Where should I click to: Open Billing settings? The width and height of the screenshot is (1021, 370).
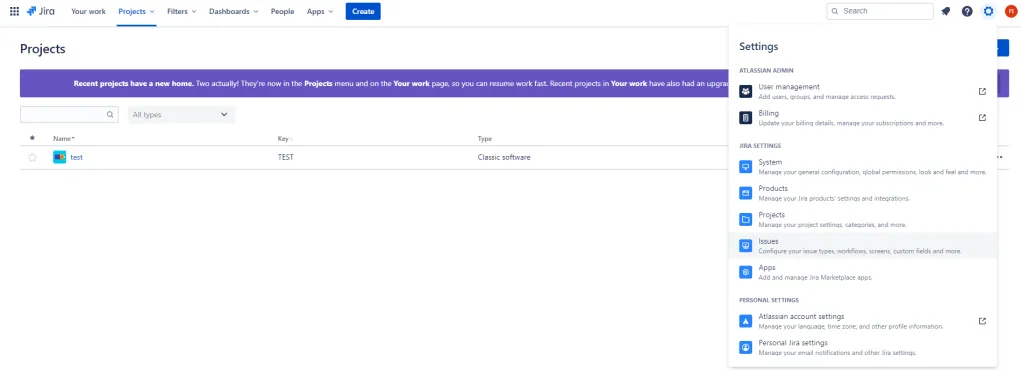click(x=863, y=118)
